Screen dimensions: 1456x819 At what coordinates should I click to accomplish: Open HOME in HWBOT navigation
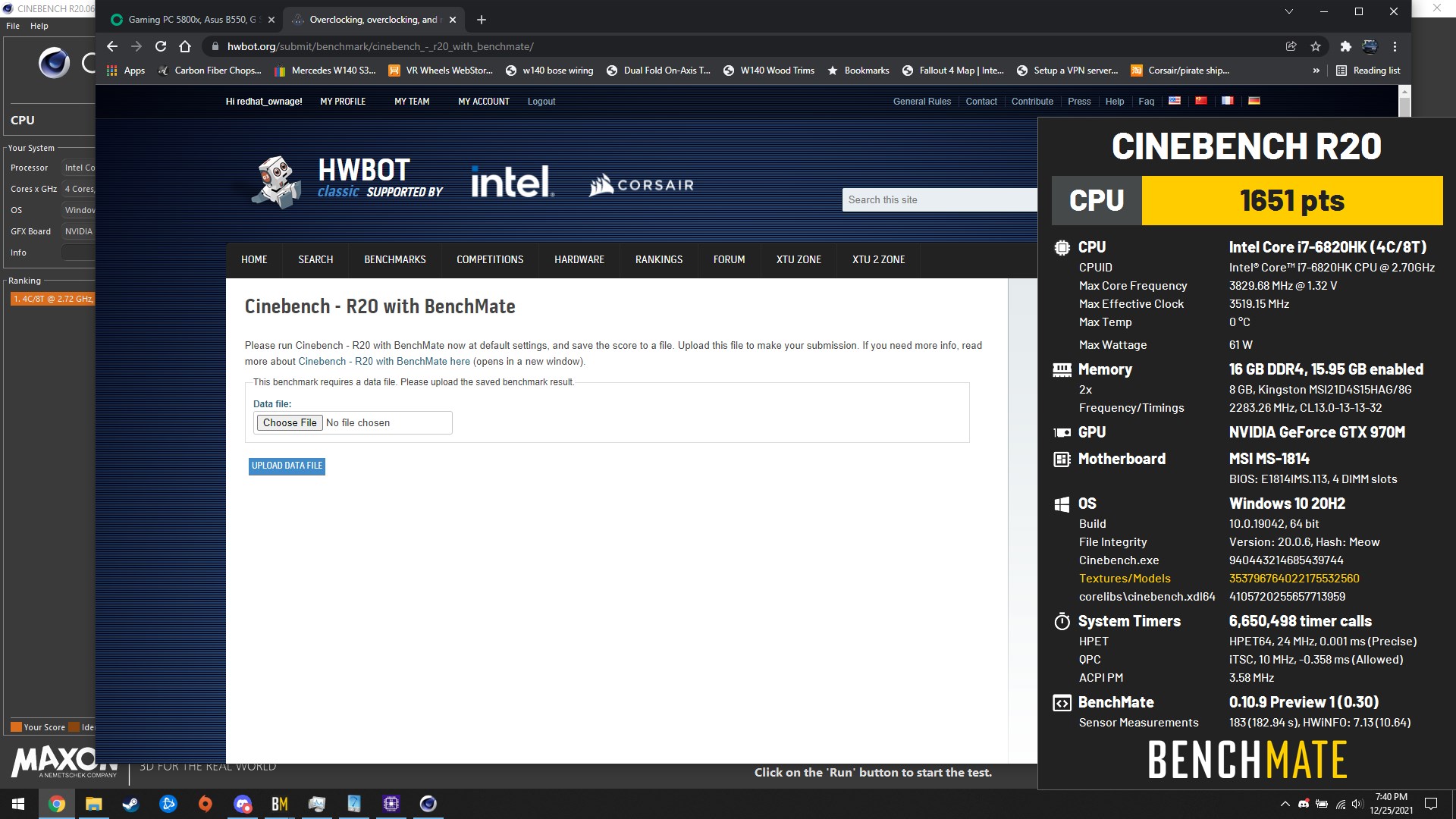coord(254,259)
